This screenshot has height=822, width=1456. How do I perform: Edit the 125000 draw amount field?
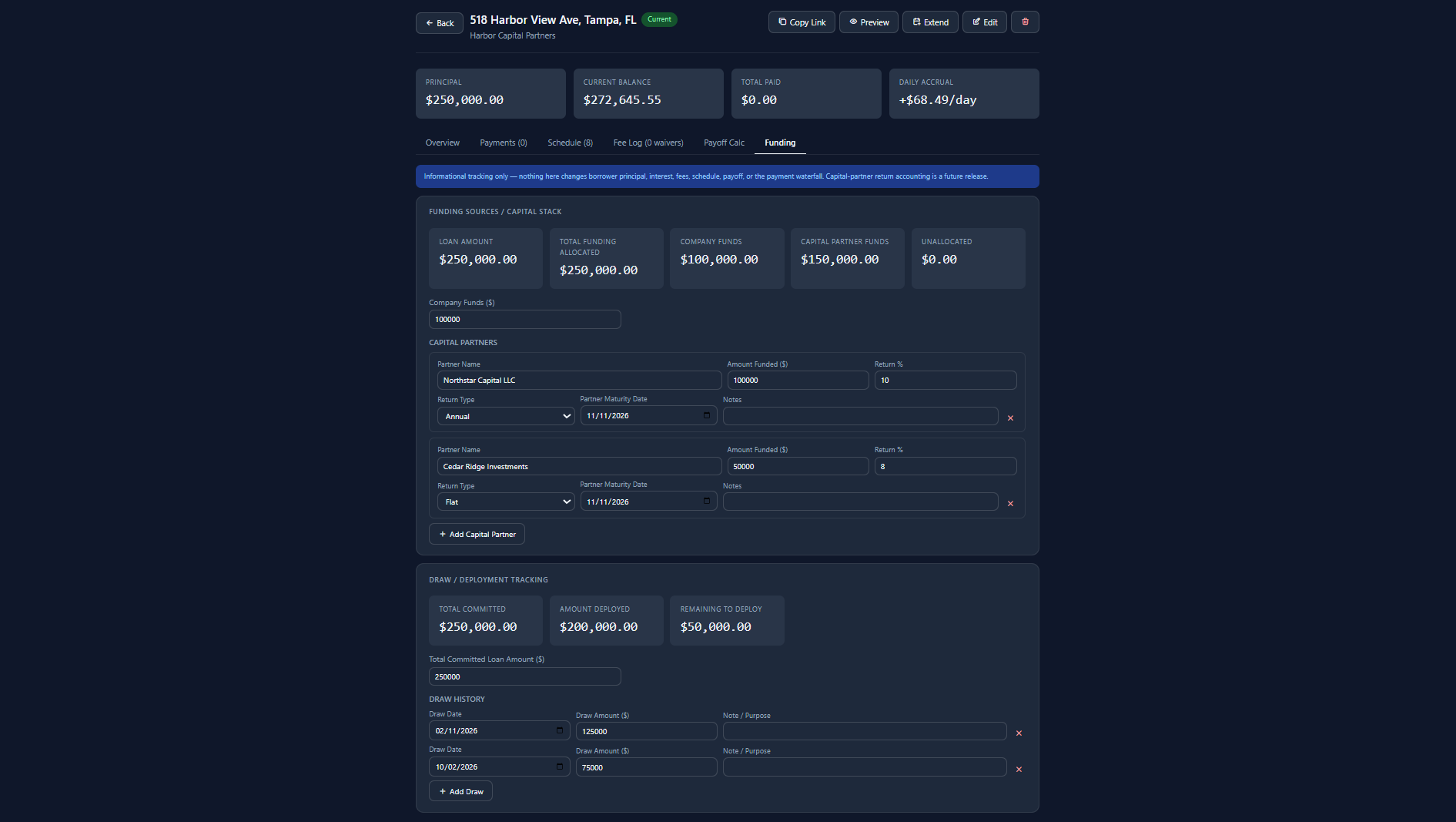[647, 731]
